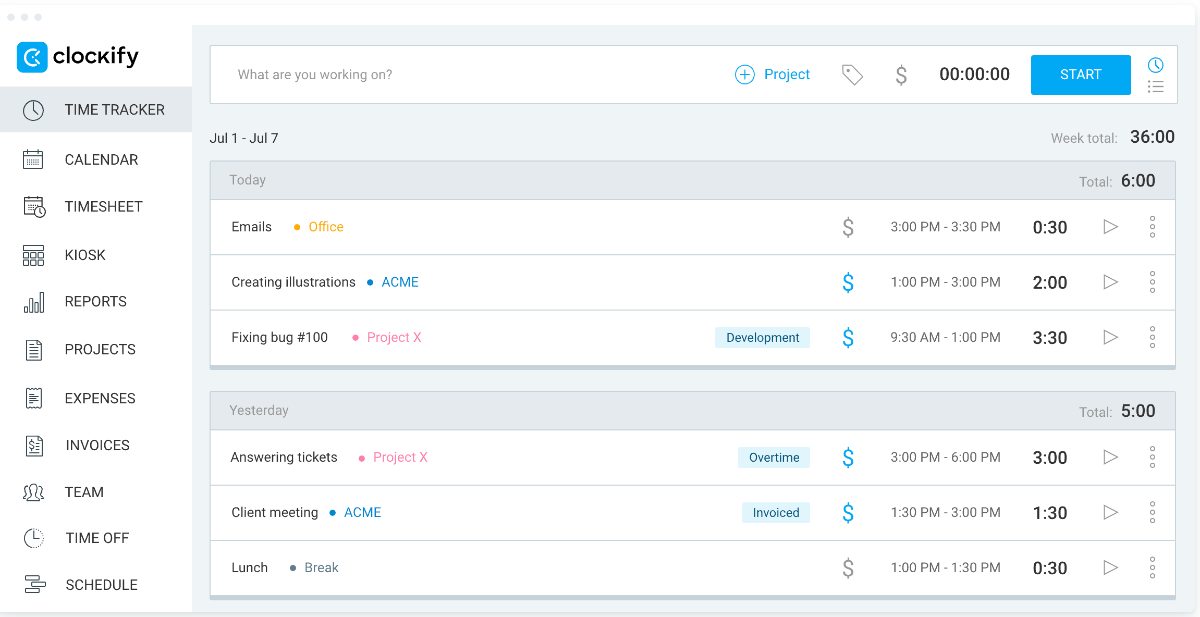Click the 1:30 duration value

[x=1050, y=513]
